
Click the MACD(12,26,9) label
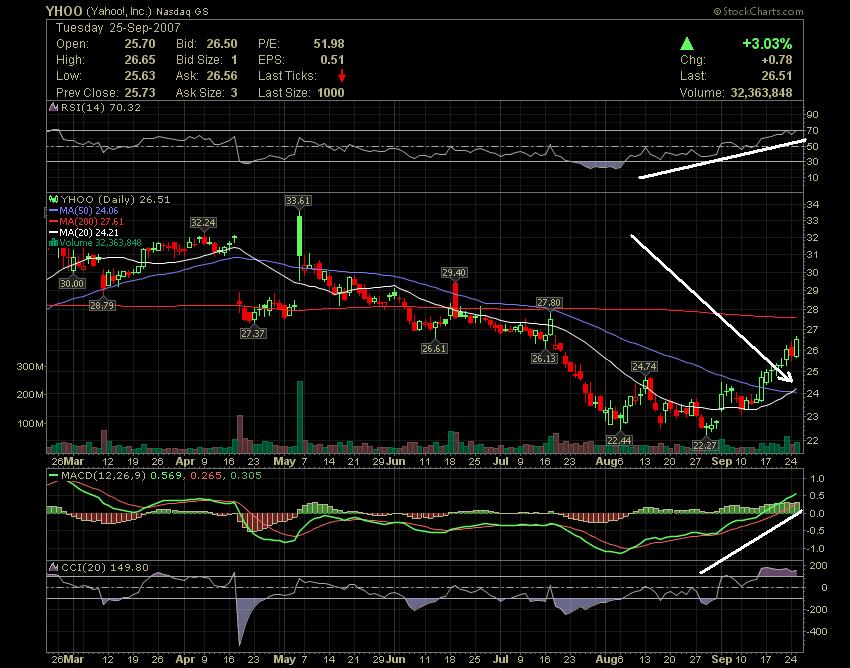(x=104, y=476)
